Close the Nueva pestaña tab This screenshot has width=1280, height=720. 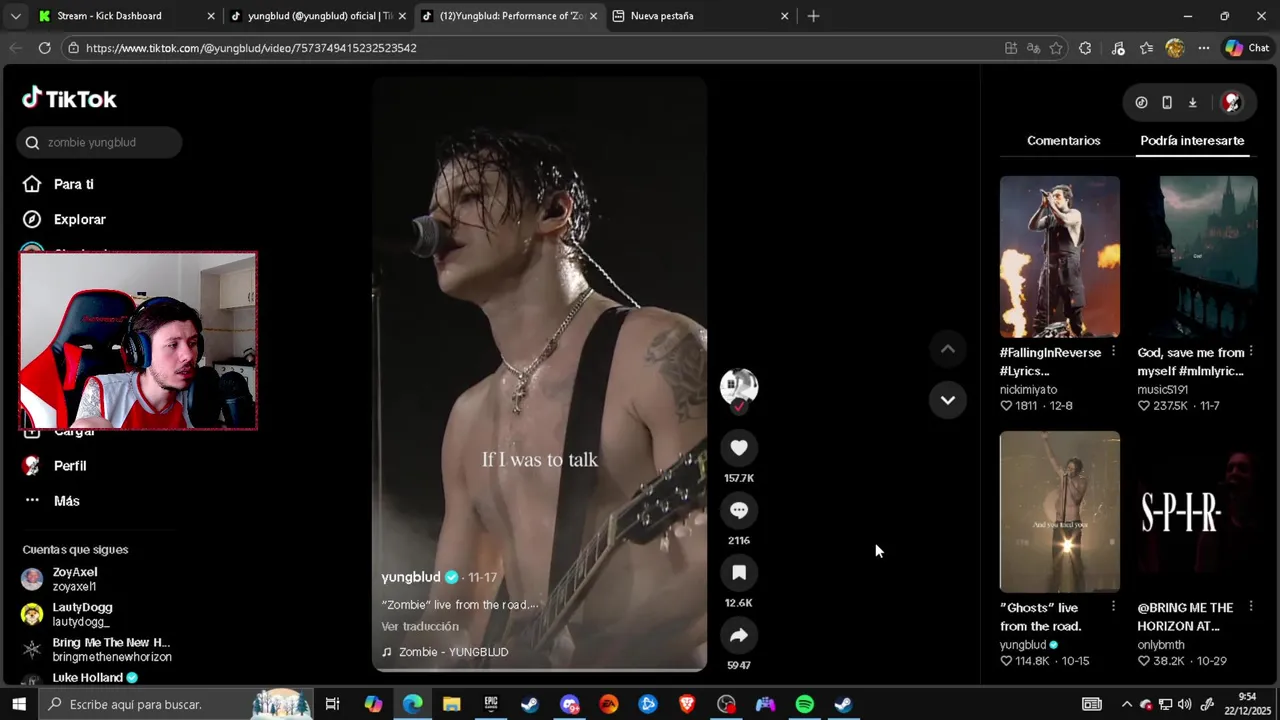(x=784, y=16)
